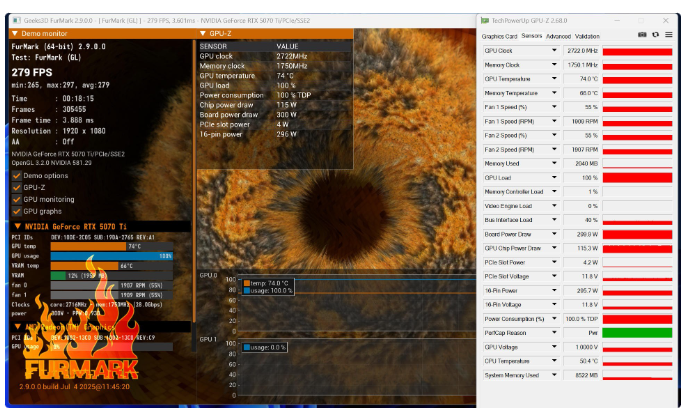This screenshot has height=412, width=691.
Task: Click the GPU temperature row in overlay table
Action: coord(275,76)
